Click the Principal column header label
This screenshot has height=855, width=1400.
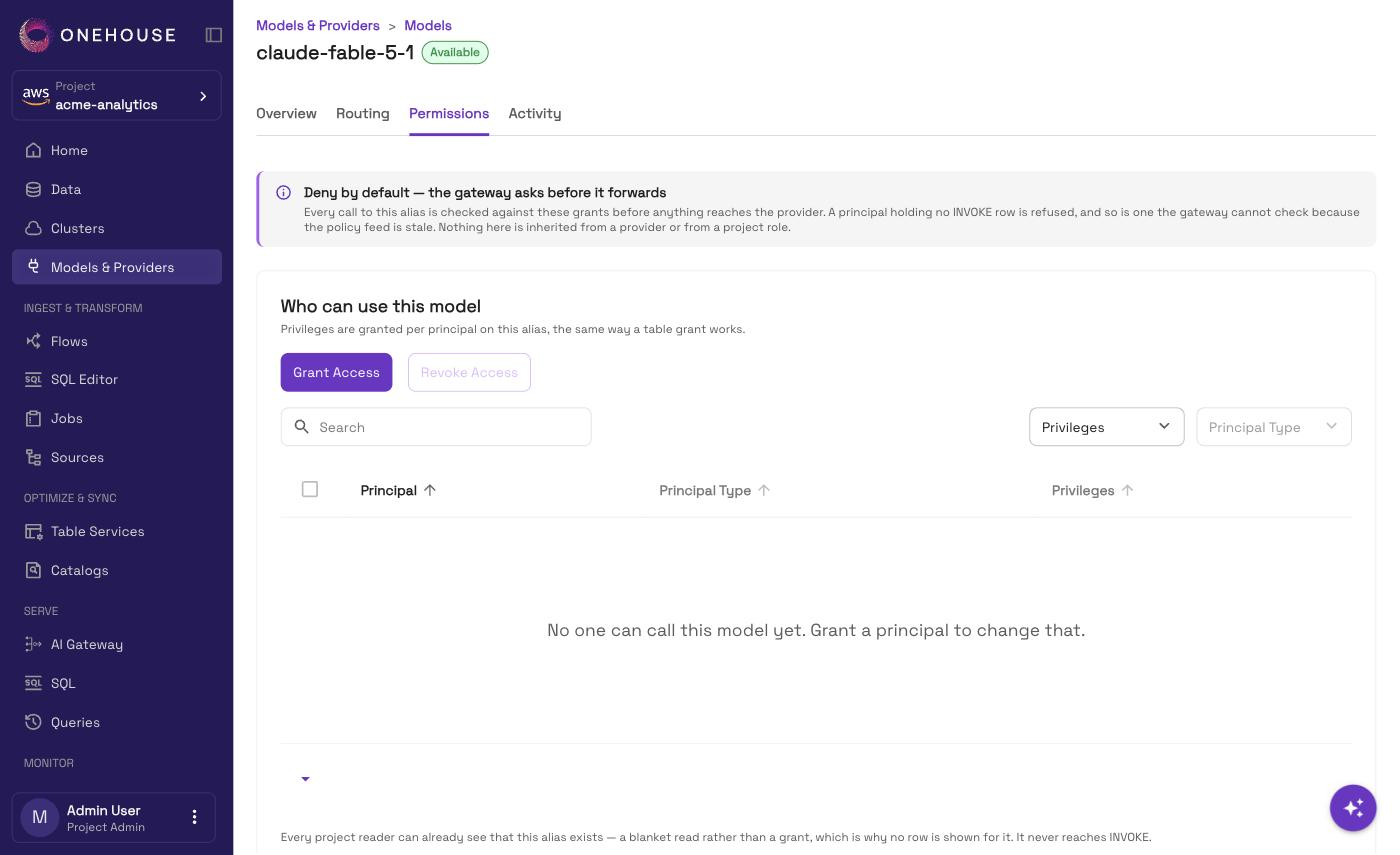[x=388, y=490]
